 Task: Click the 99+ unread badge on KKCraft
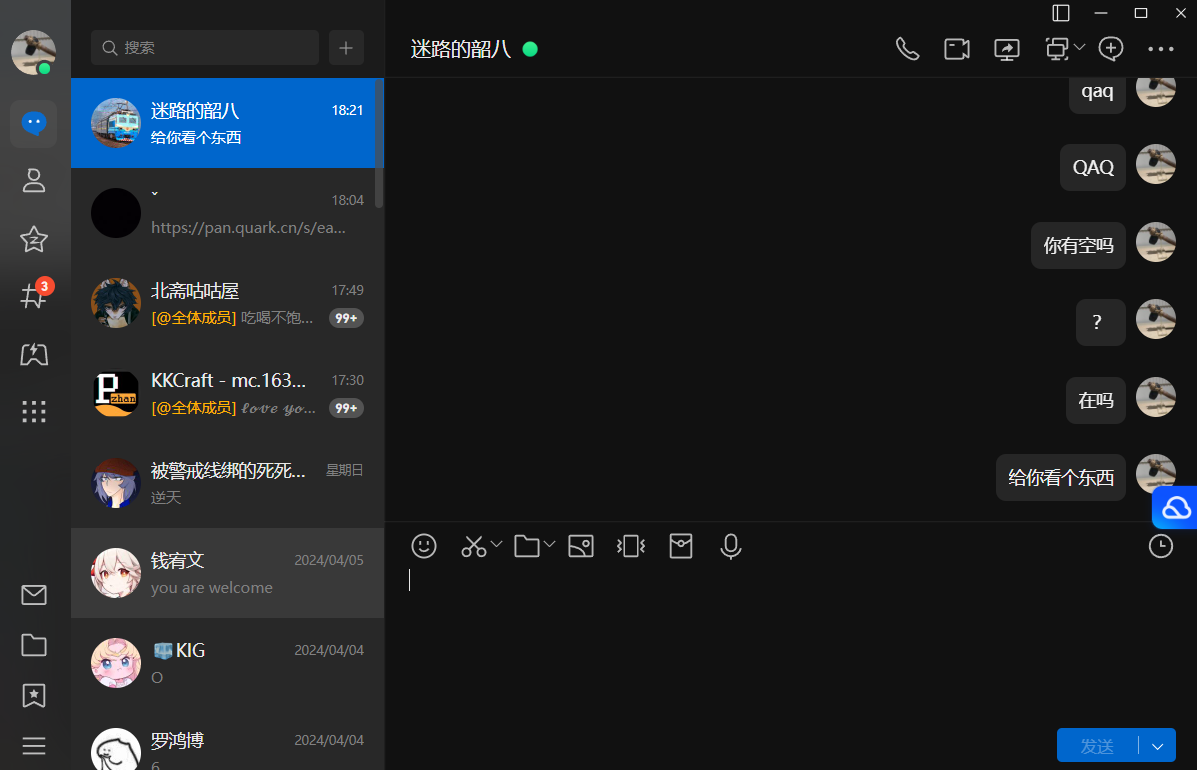(x=346, y=408)
